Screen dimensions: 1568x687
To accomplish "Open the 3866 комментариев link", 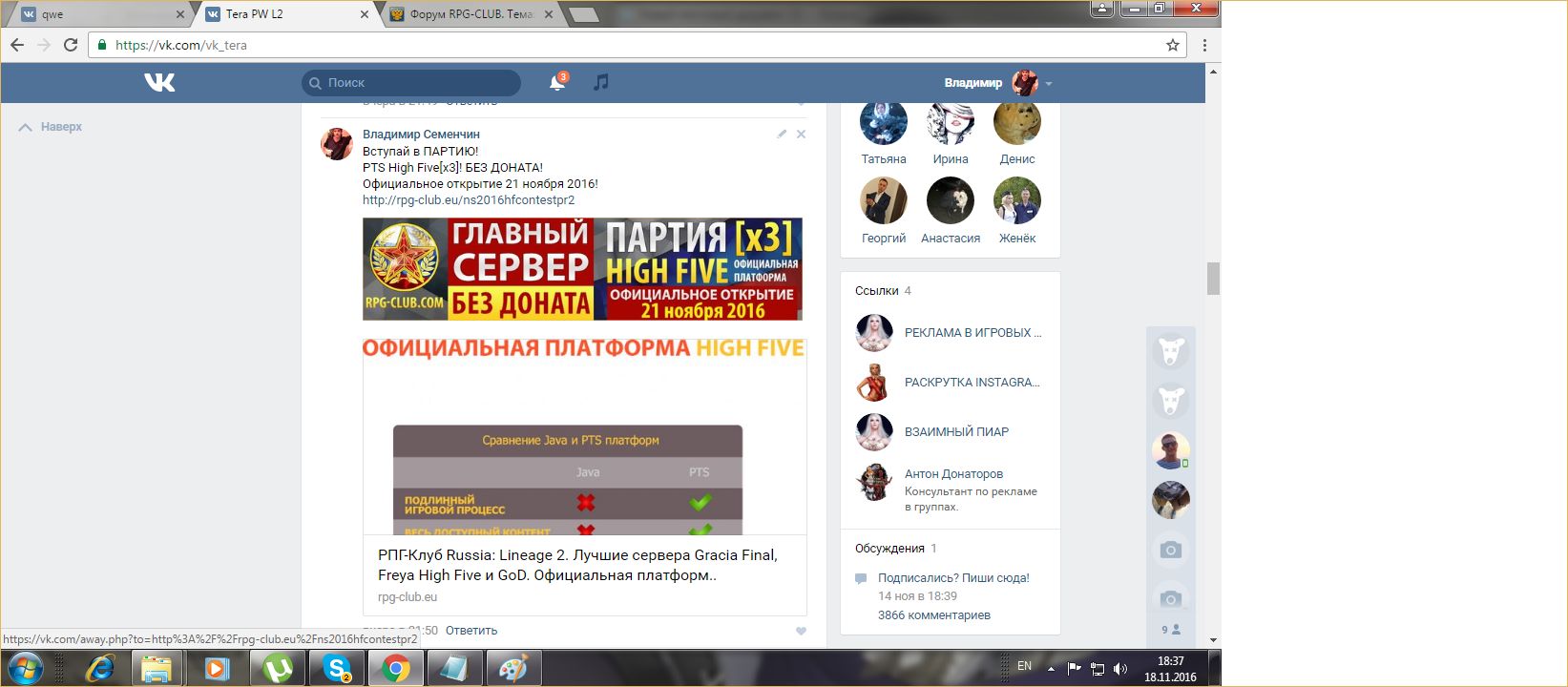I will (x=934, y=615).
